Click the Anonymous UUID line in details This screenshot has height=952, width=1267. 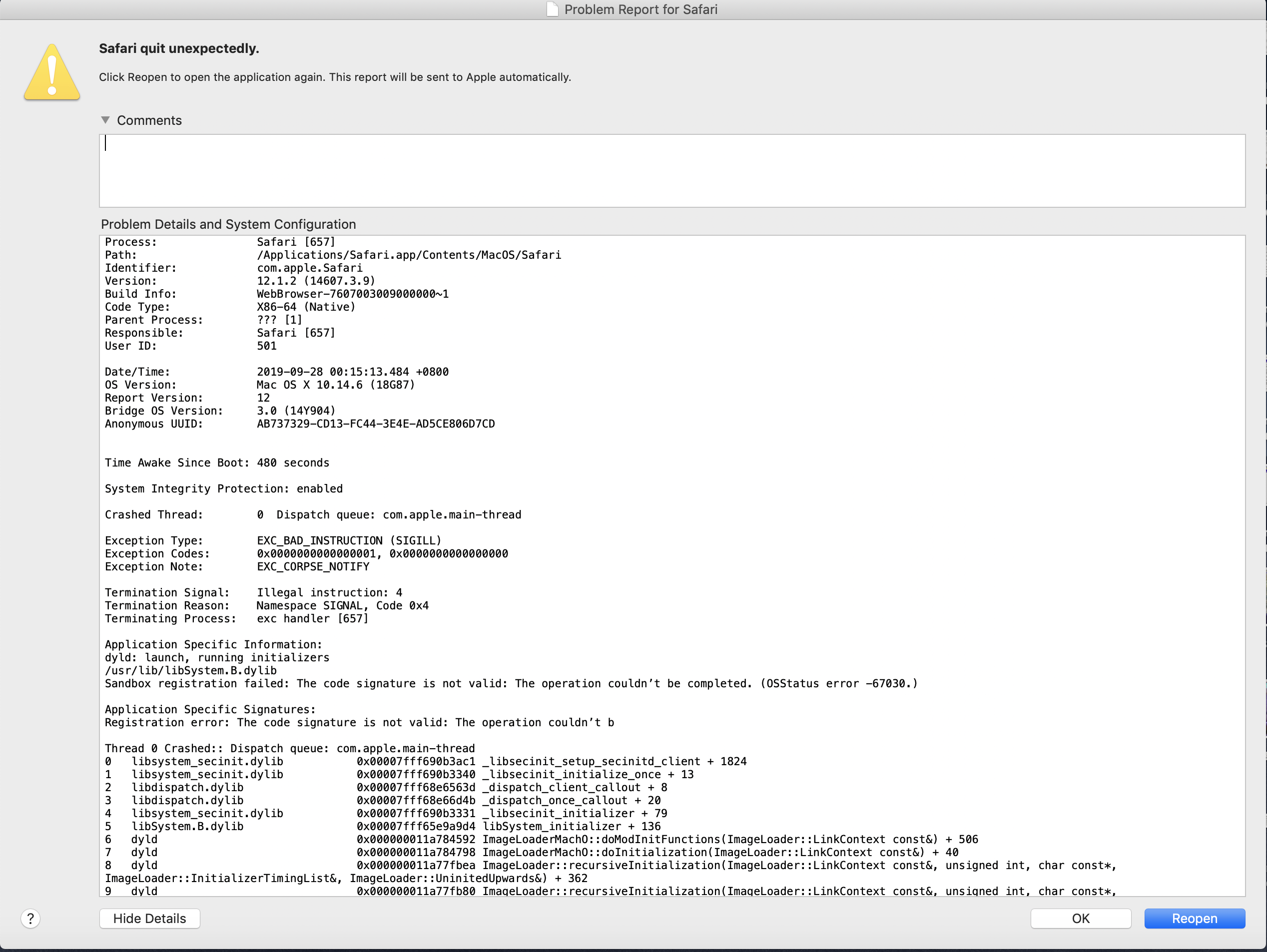pos(299,424)
